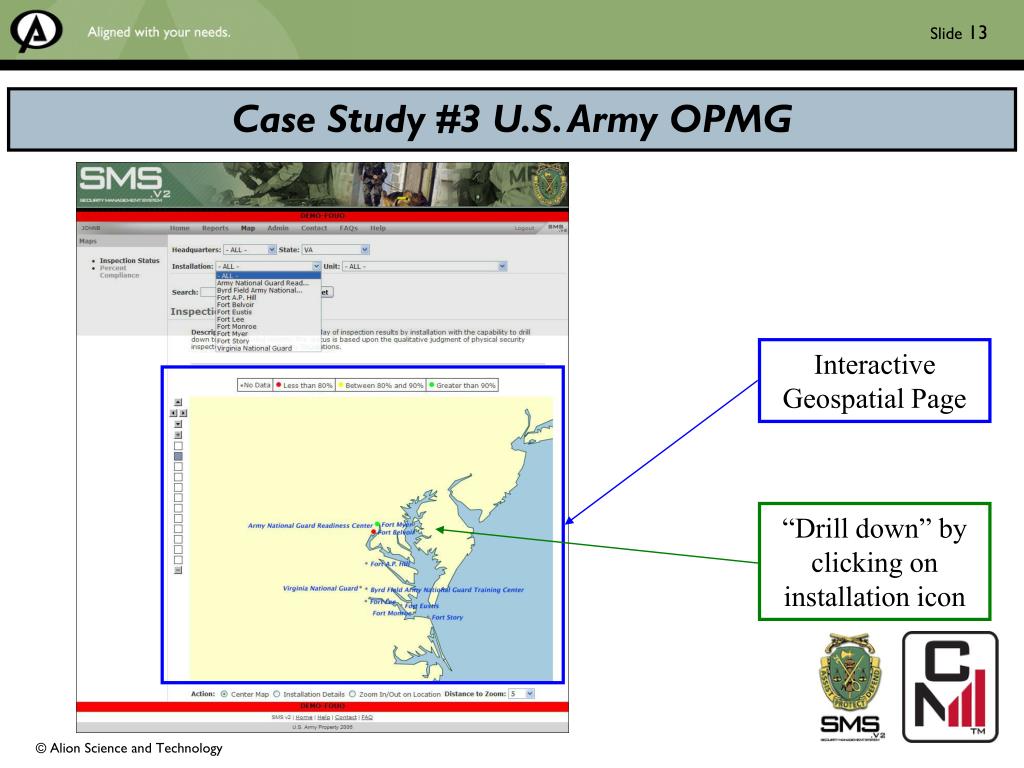Select the Installation Details radio button
The width and height of the screenshot is (1024, 768).
(277, 694)
